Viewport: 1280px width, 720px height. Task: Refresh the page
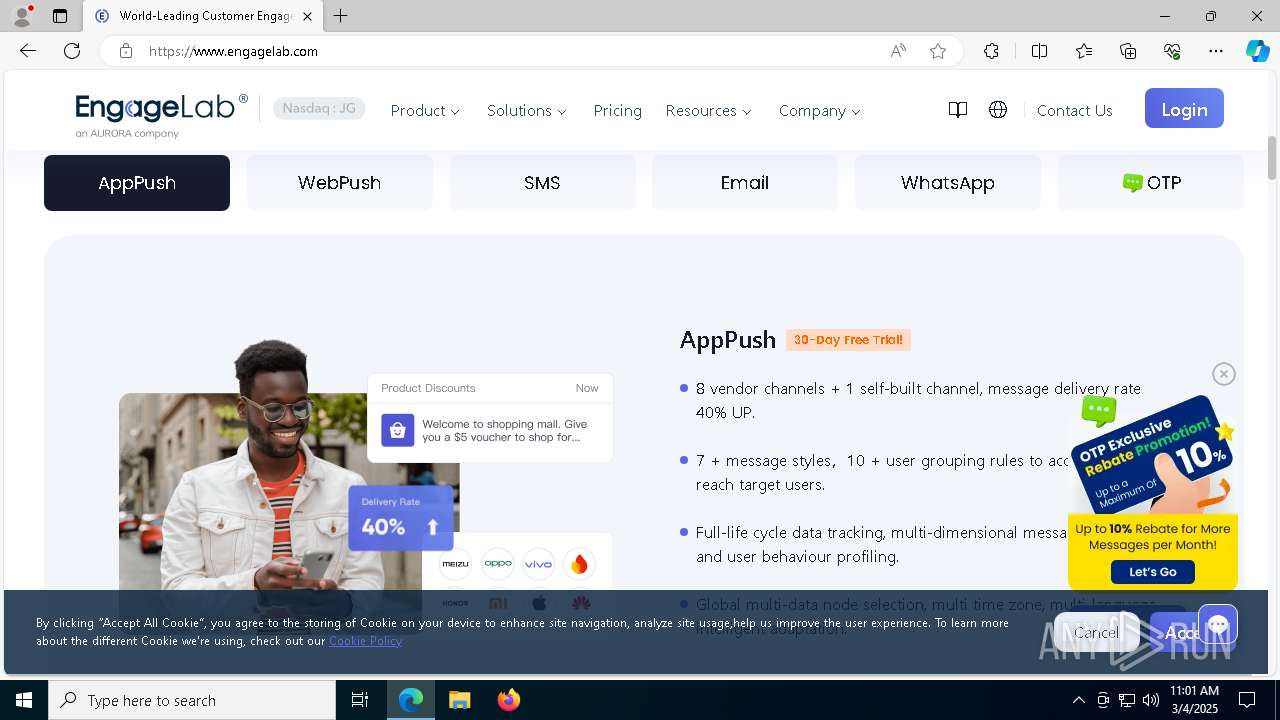tap(72, 51)
